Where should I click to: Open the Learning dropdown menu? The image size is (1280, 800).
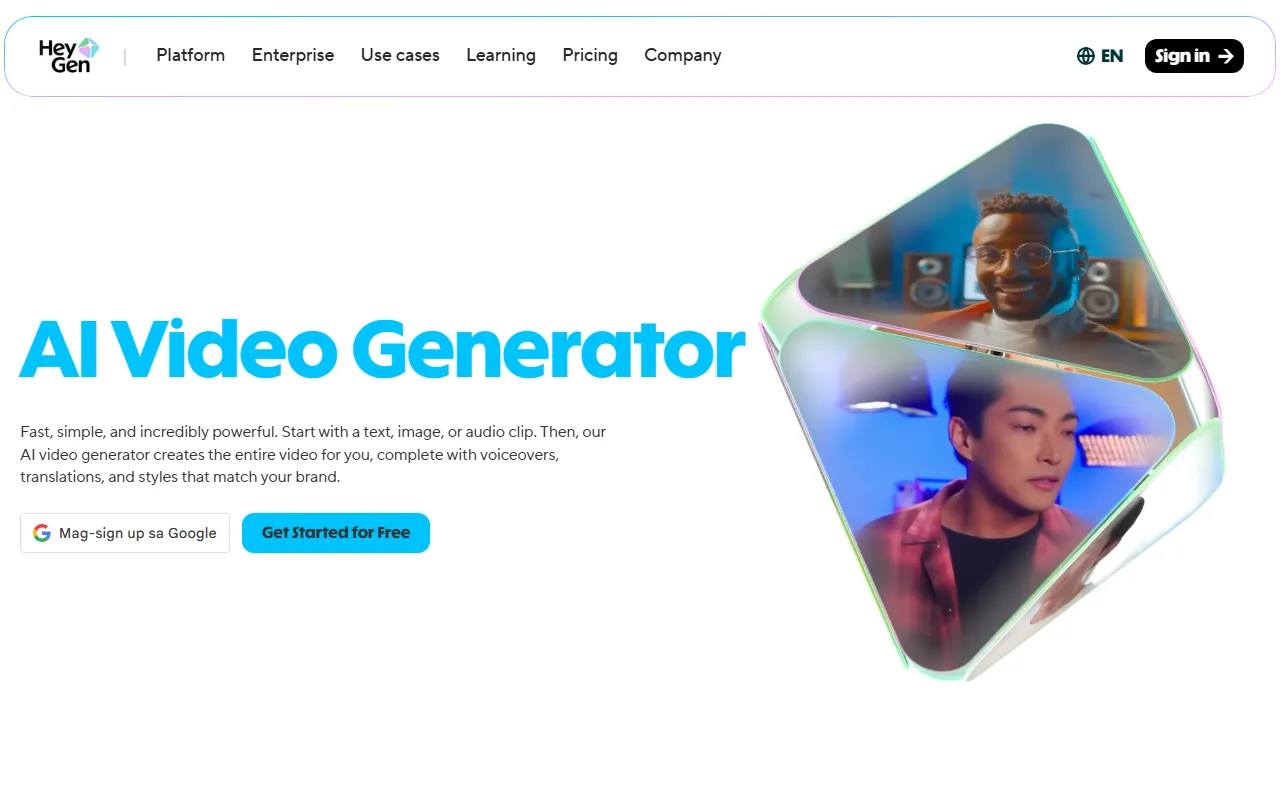pos(501,55)
